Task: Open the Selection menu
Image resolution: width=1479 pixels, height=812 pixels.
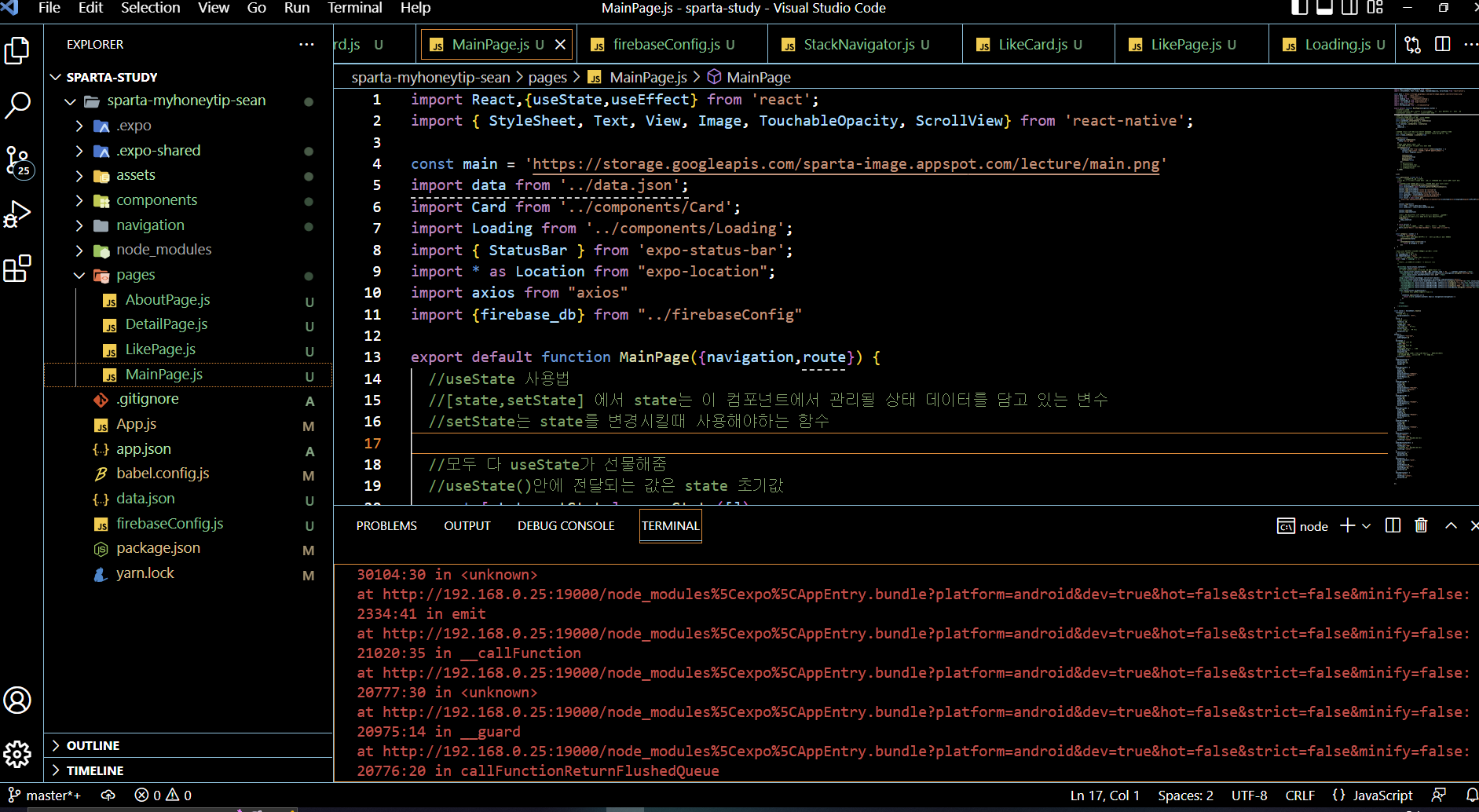Action: [150, 8]
